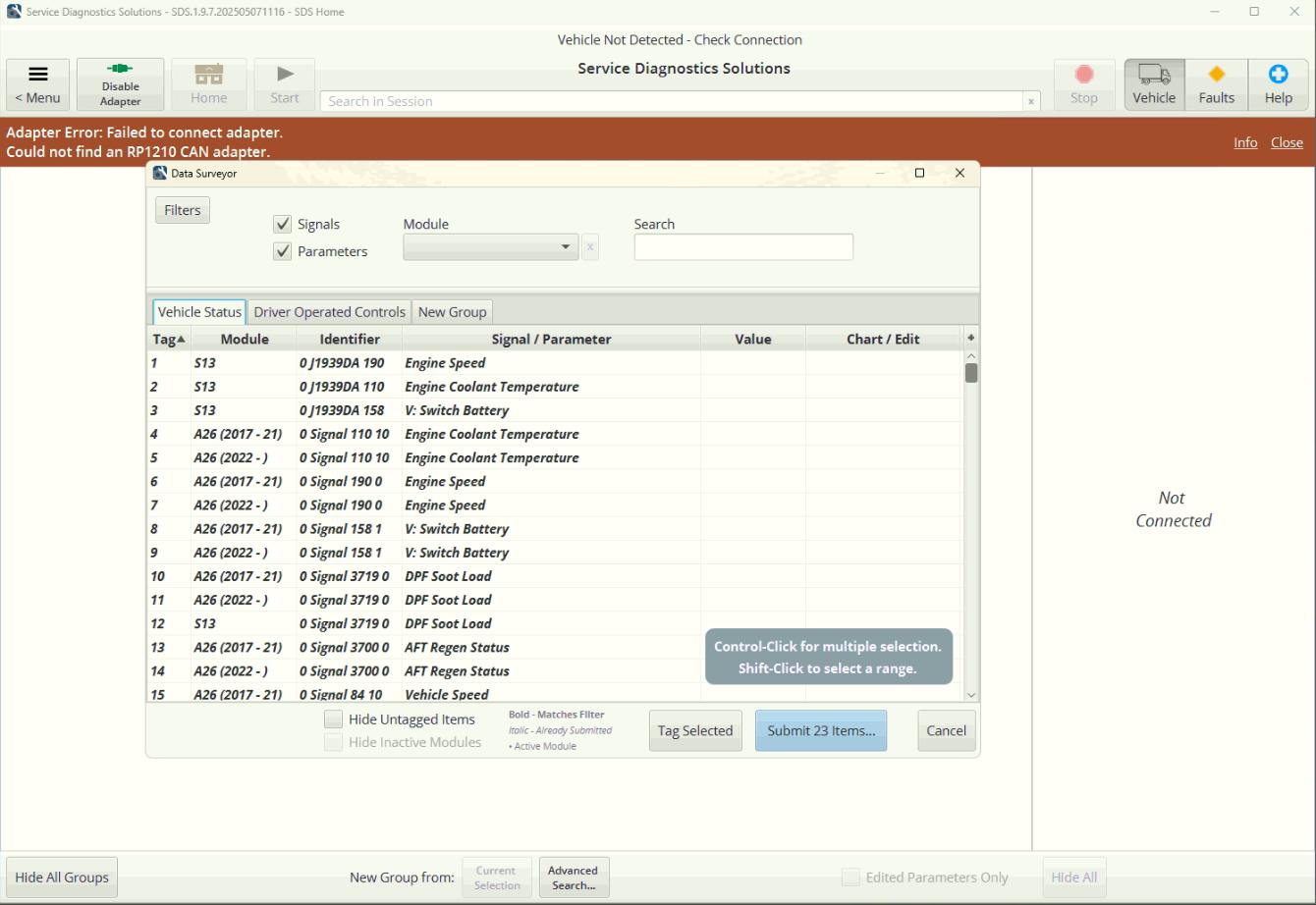The height and width of the screenshot is (905, 1316).
Task: Open the Info link in the error banner
Action: pyautogui.click(x=1245, y=142)
